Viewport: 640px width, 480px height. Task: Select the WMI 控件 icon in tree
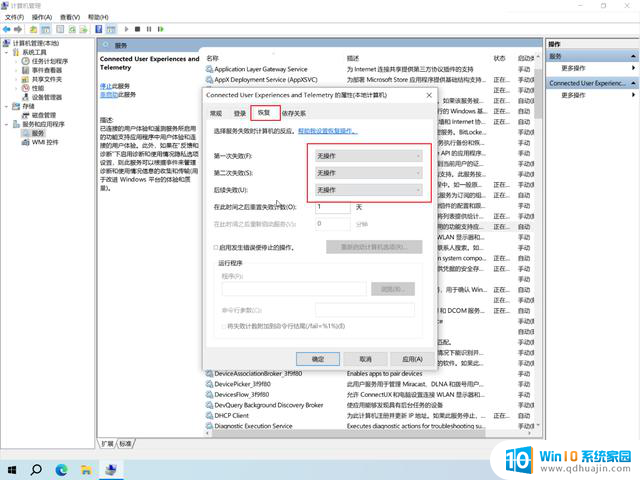[x=25, y=142]
